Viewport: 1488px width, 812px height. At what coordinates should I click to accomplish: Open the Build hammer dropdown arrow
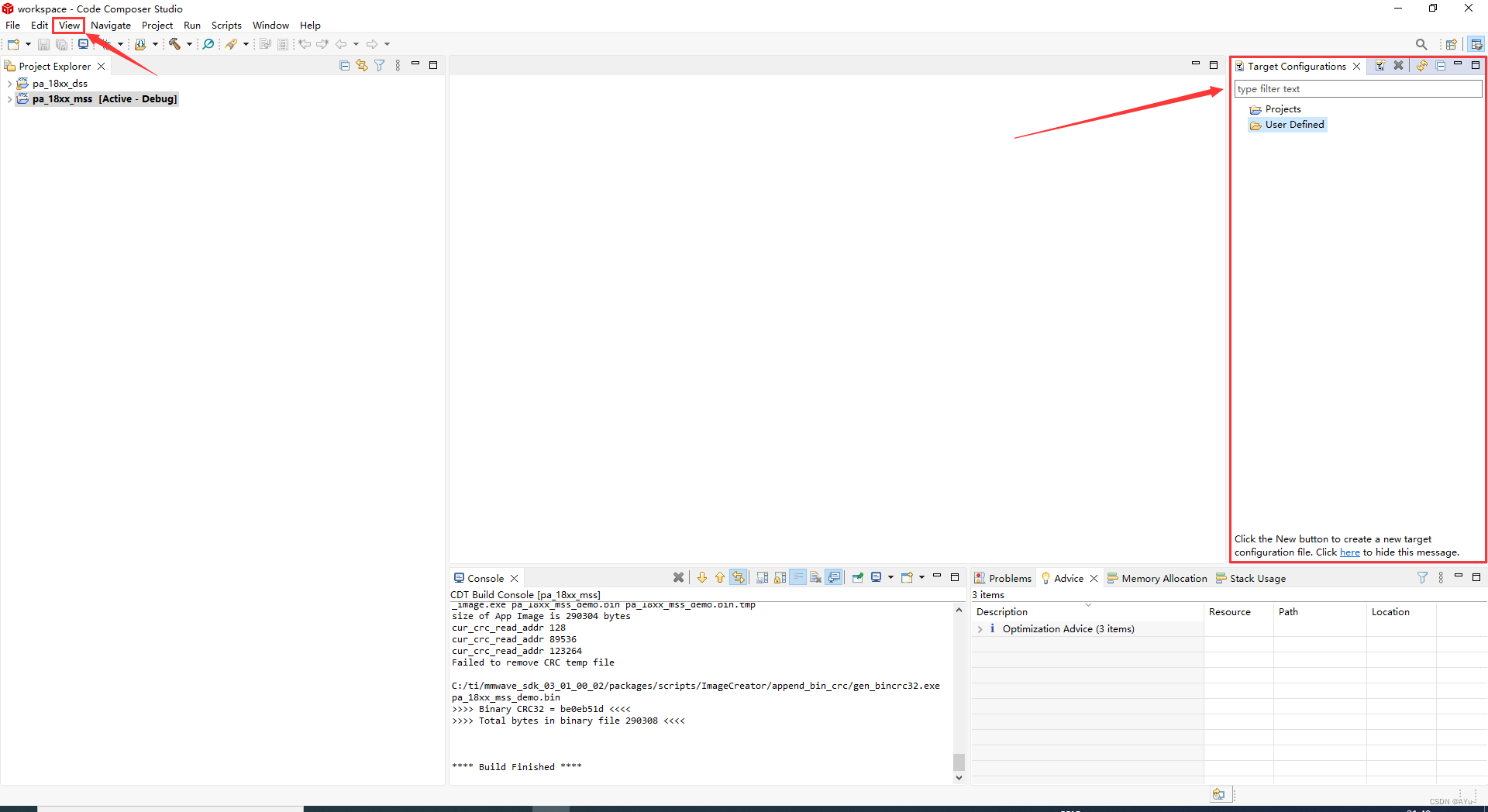(189, 44)
